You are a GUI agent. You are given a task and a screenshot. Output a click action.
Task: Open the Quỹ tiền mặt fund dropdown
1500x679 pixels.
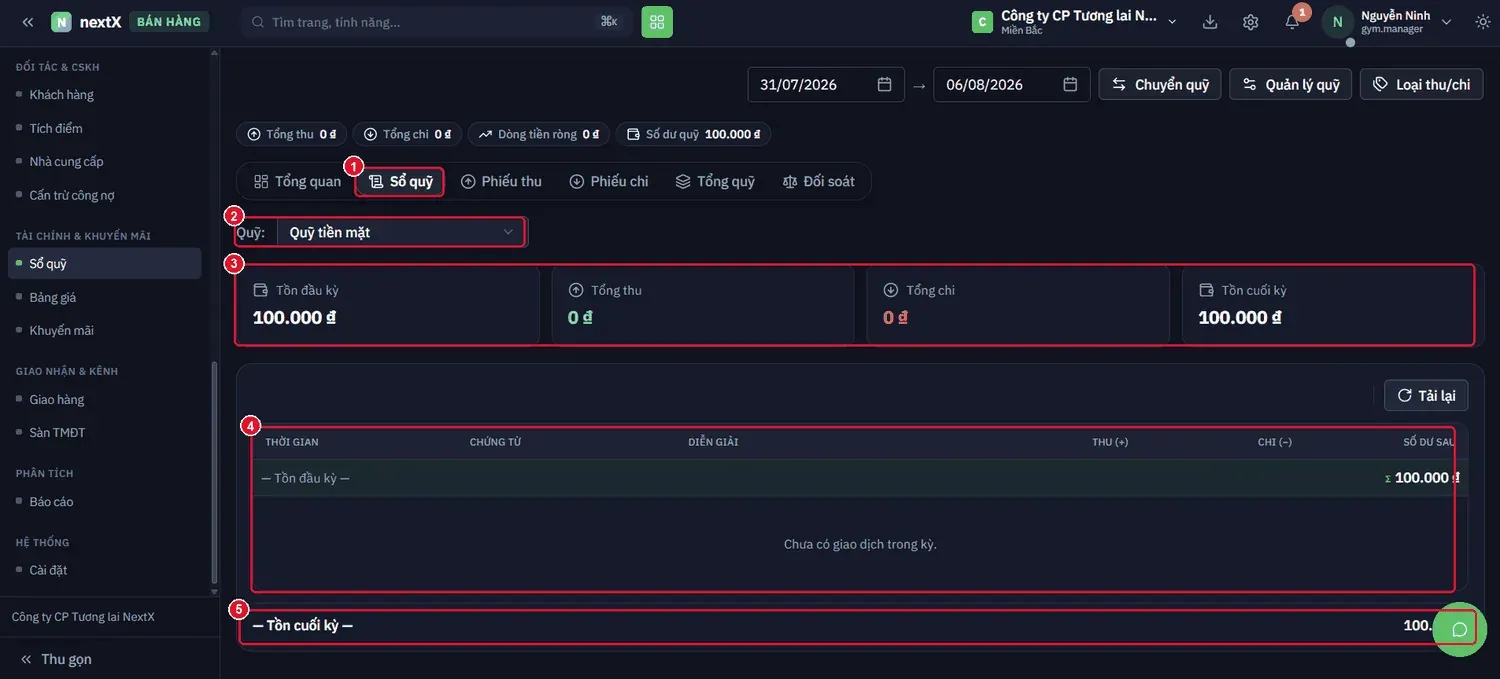pyautogui.click(x=400, y=232)
